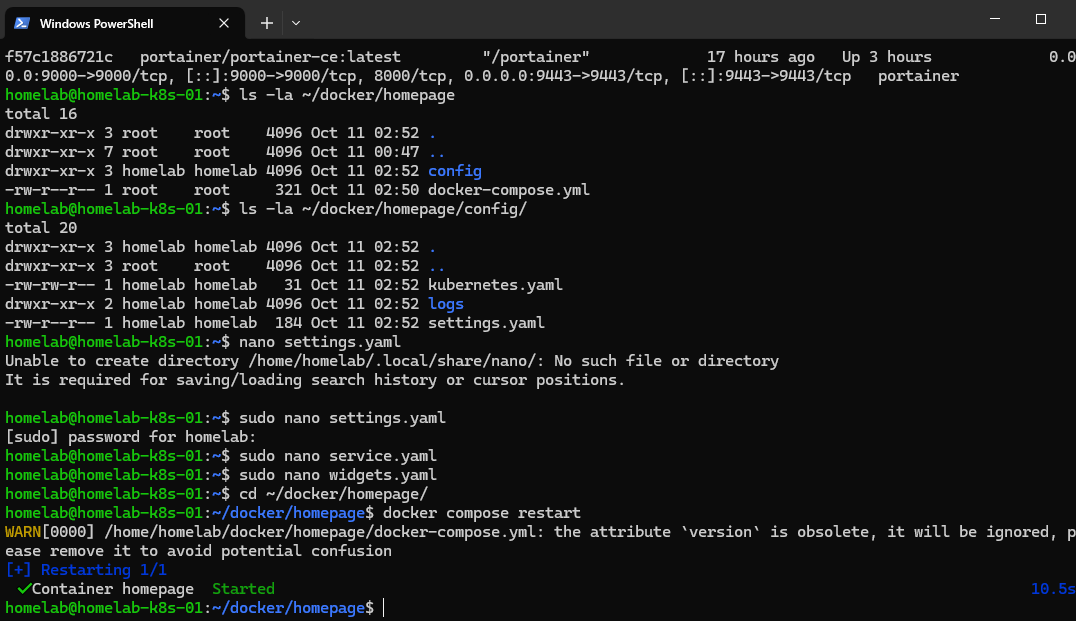Click the "17 hours ago" created time
Screen dimensions: 1076x621
point(761,57)
